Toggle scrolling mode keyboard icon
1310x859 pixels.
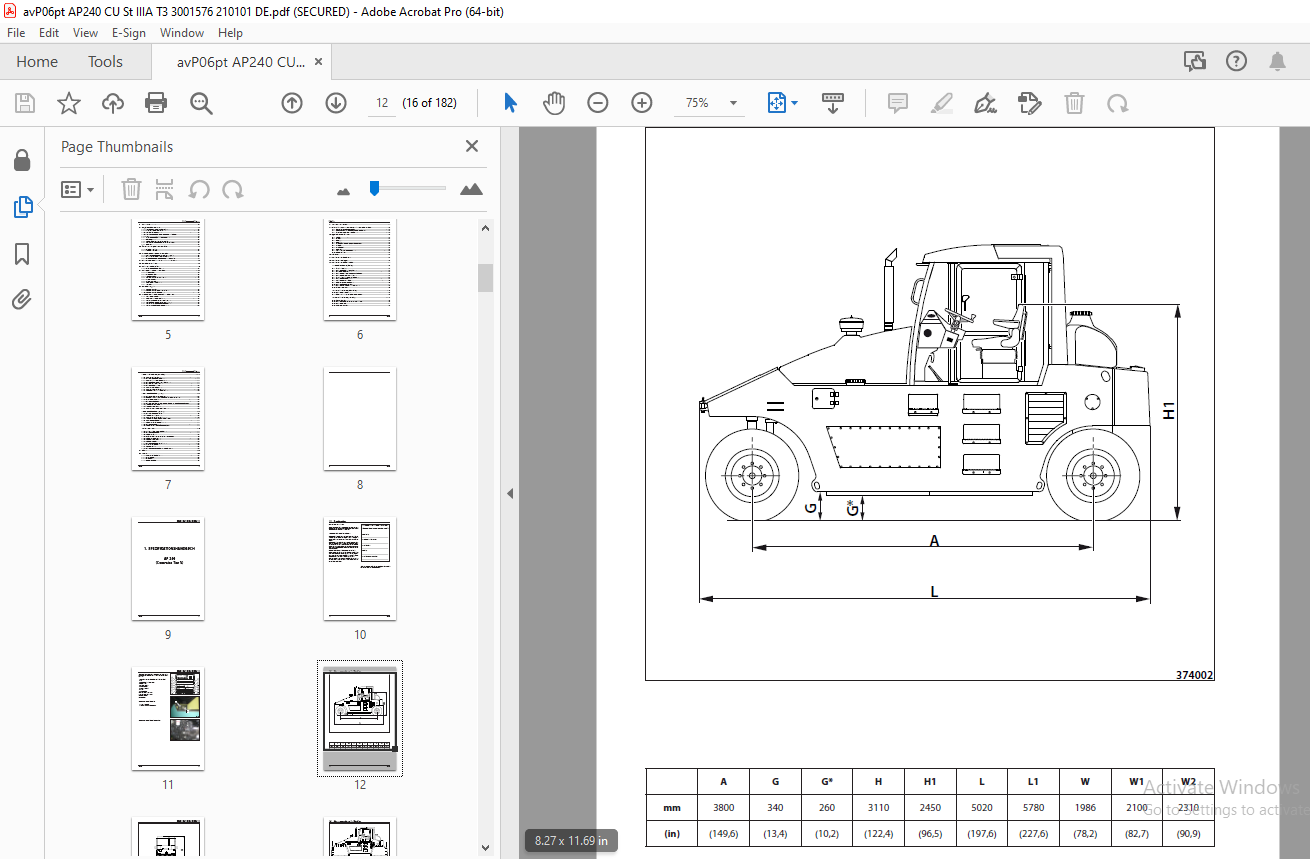[x=833, y=103]
